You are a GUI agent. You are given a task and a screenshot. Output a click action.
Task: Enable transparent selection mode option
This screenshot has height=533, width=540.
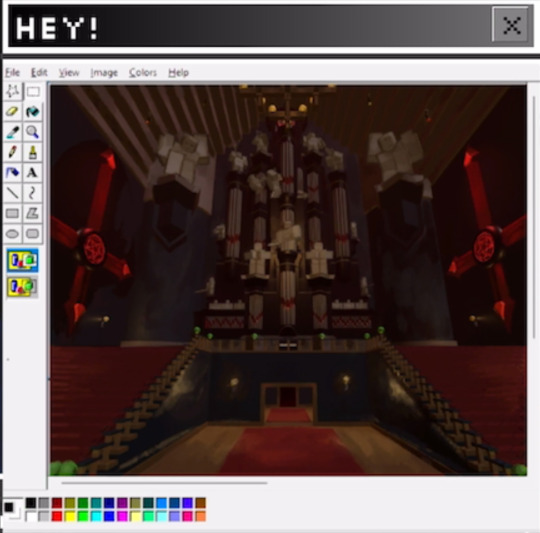click(23, 286)
